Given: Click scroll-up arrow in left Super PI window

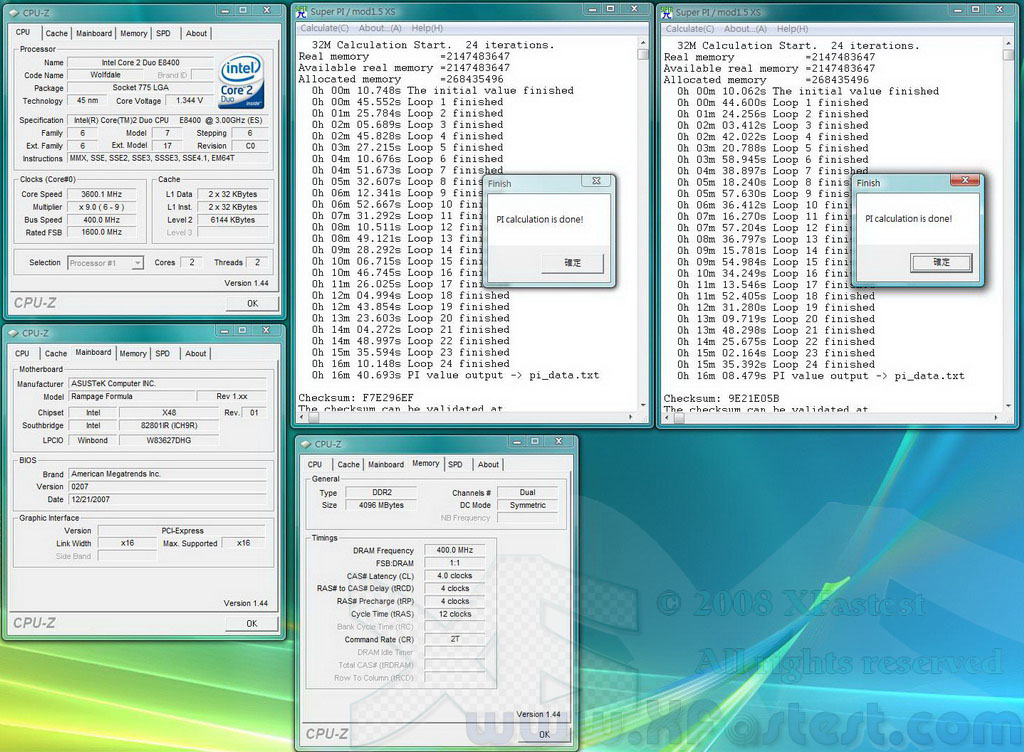Looking at the screenshot, I should point(643,43).
